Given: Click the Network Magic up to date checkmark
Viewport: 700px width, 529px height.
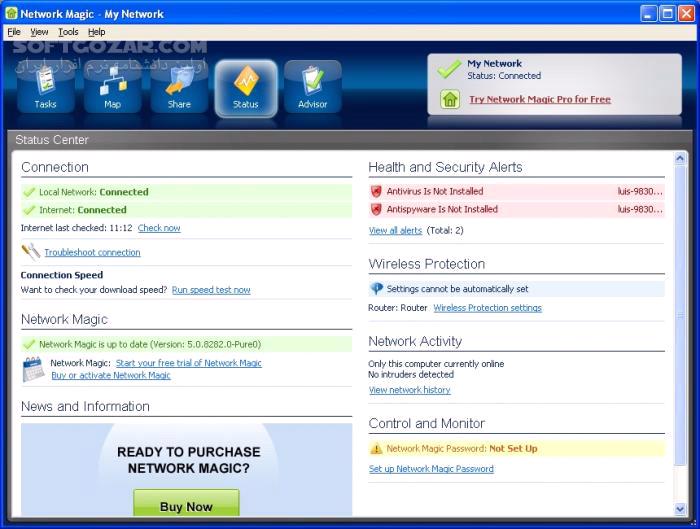Looking at the screenshot, I should click(x=29, y=344).
